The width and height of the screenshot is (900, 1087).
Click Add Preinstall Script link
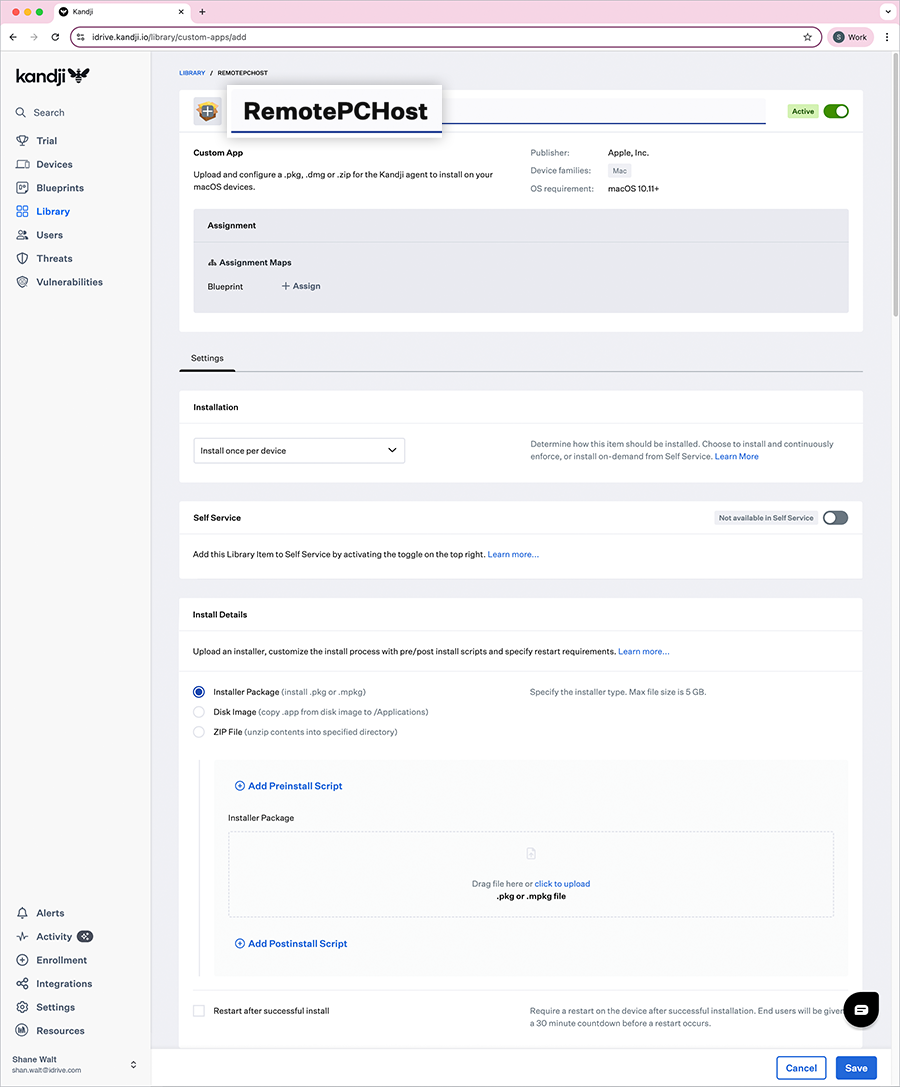(x=288, y=786)
